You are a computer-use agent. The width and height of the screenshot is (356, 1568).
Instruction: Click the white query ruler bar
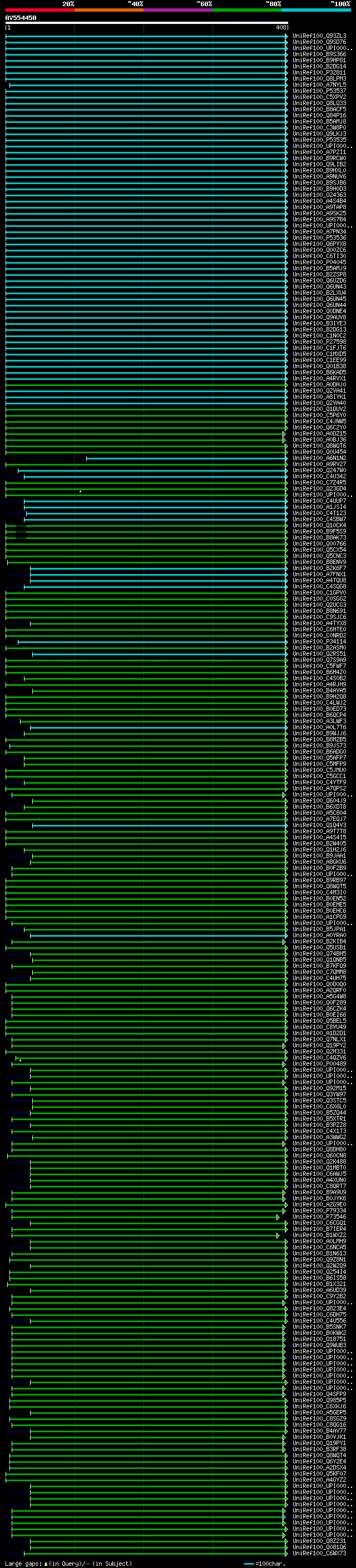point(147,22)
